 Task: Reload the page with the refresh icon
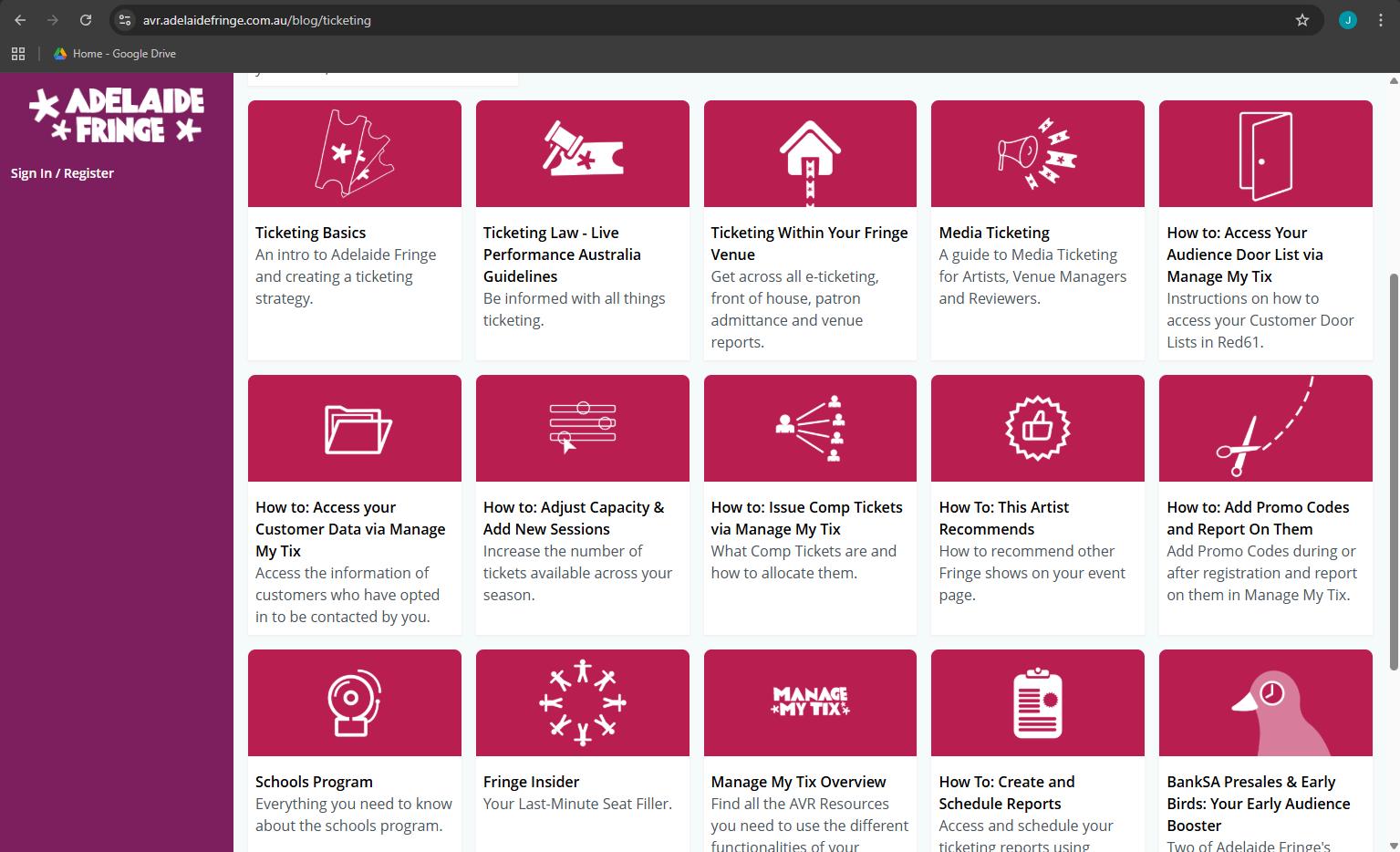(85, 20)
